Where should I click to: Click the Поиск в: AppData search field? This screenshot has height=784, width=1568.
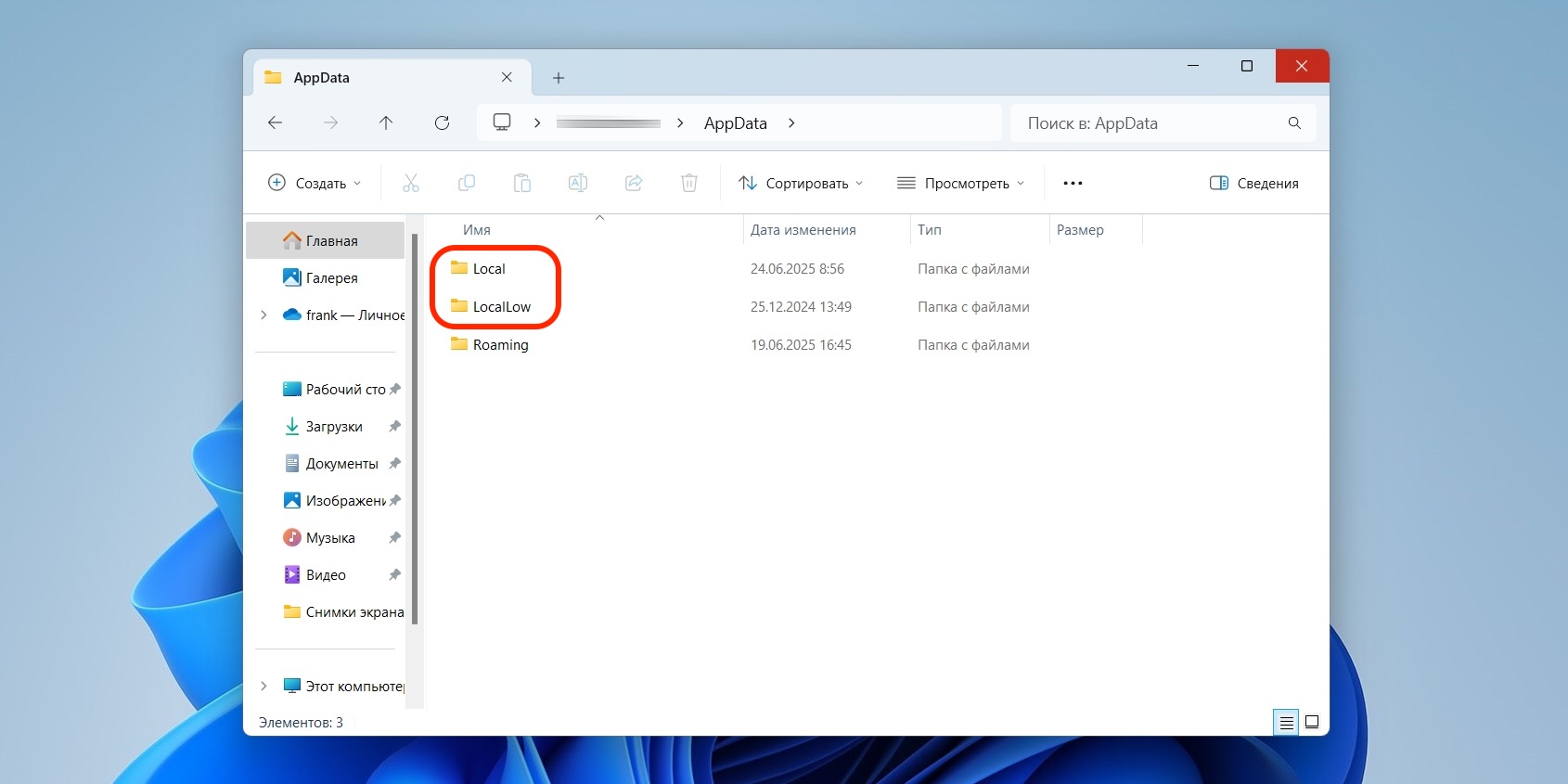point(1150,122)
